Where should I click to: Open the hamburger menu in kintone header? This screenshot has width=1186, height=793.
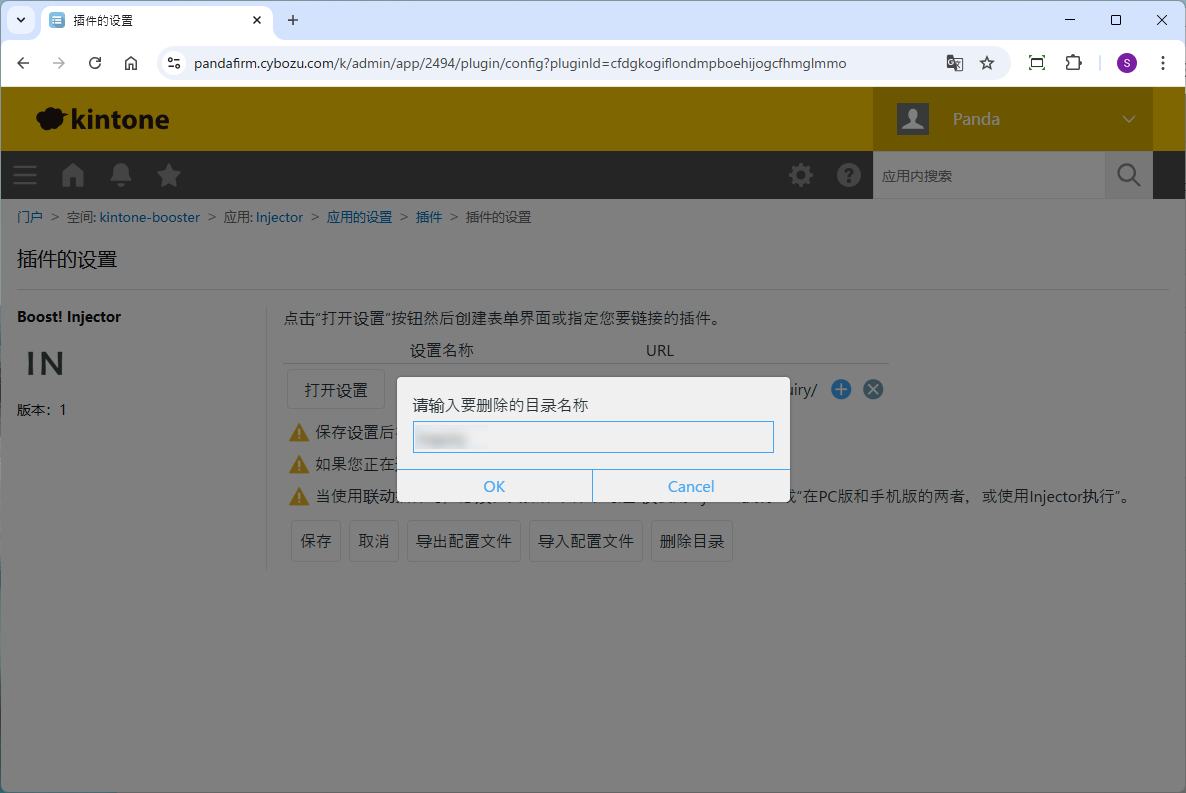25,175
